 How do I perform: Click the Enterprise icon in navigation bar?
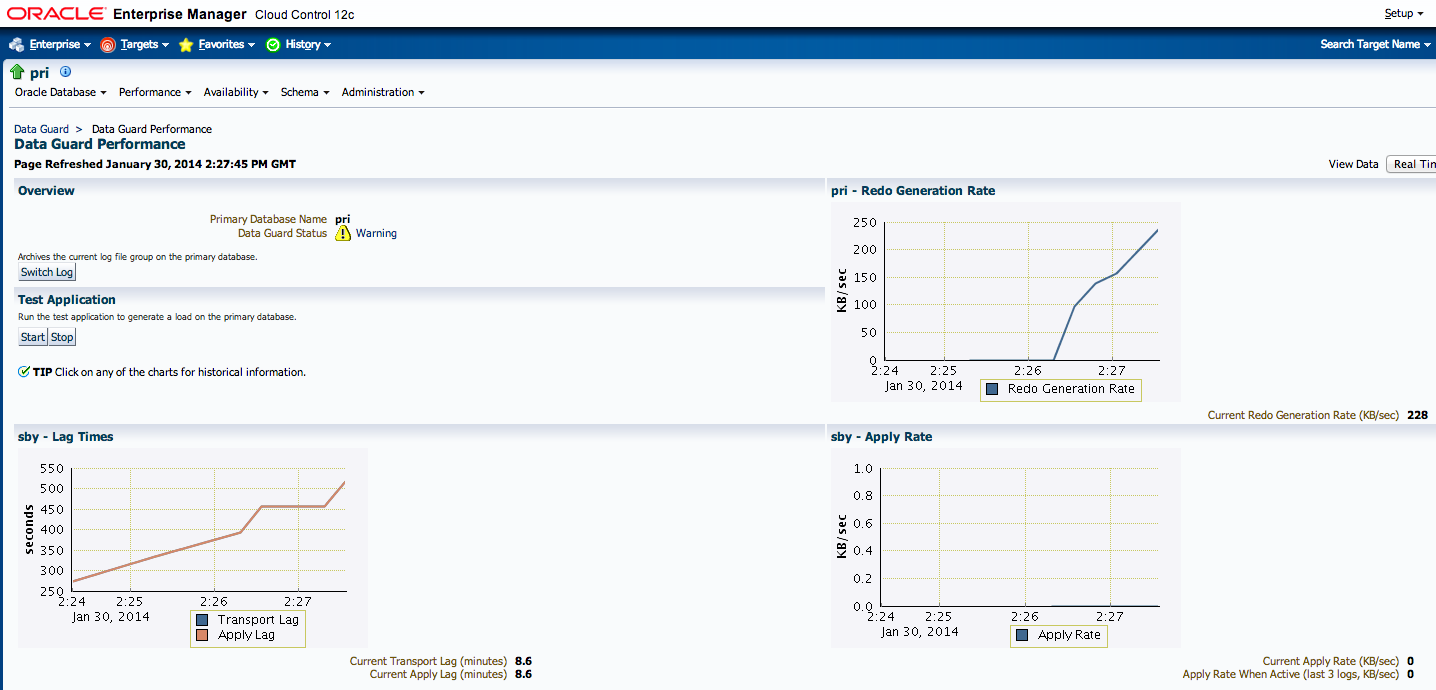click(x=16, y=45)
